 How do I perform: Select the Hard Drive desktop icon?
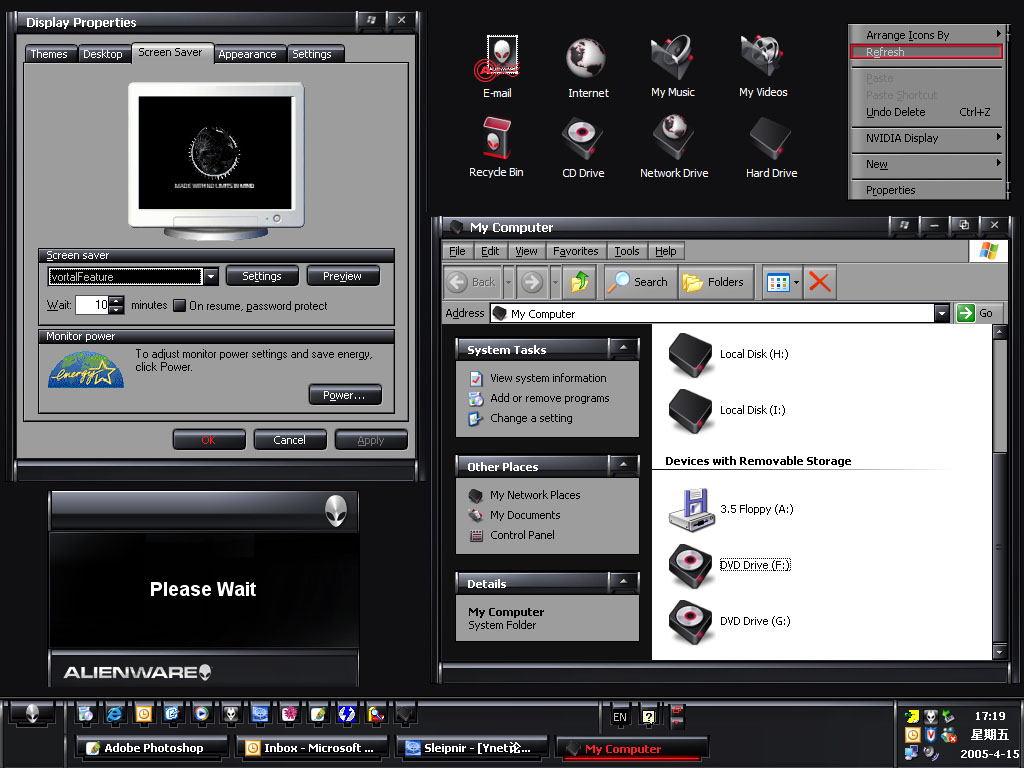coord(771,147)
